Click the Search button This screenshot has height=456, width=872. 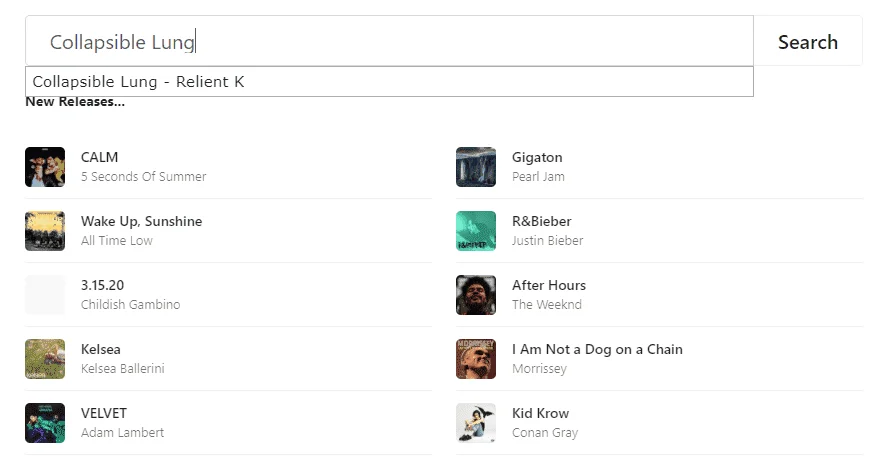[807, 41]
